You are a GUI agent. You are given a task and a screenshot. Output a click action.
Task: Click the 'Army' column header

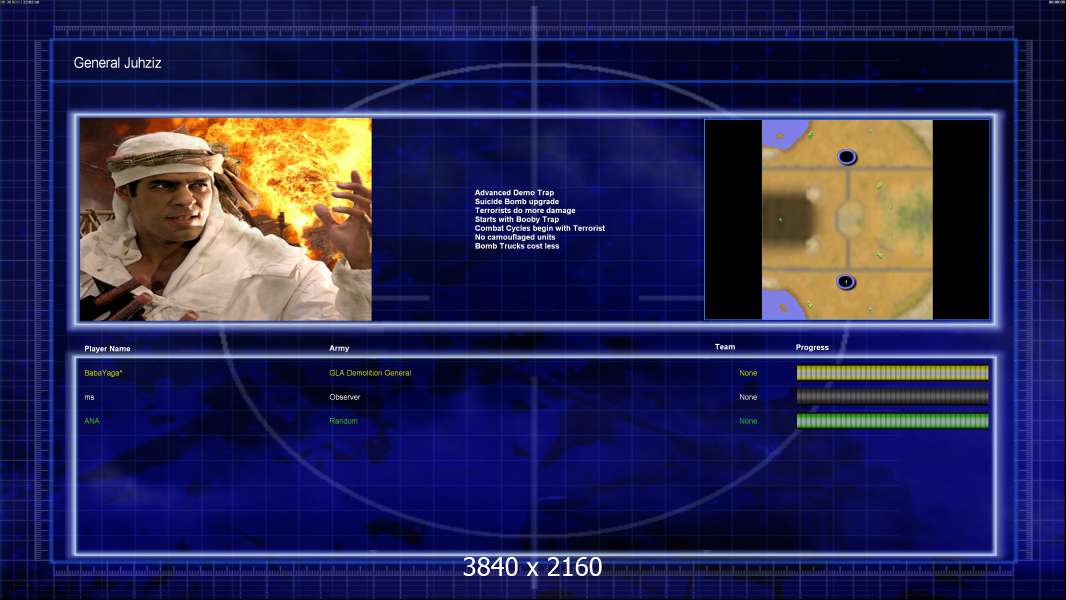click(x=339, y=348)
